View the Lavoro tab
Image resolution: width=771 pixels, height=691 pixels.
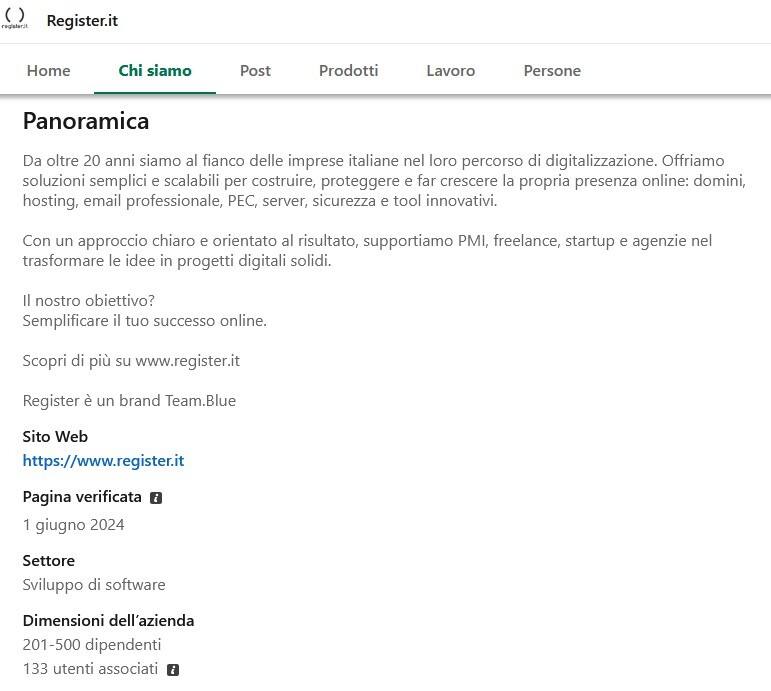(450, 71)
